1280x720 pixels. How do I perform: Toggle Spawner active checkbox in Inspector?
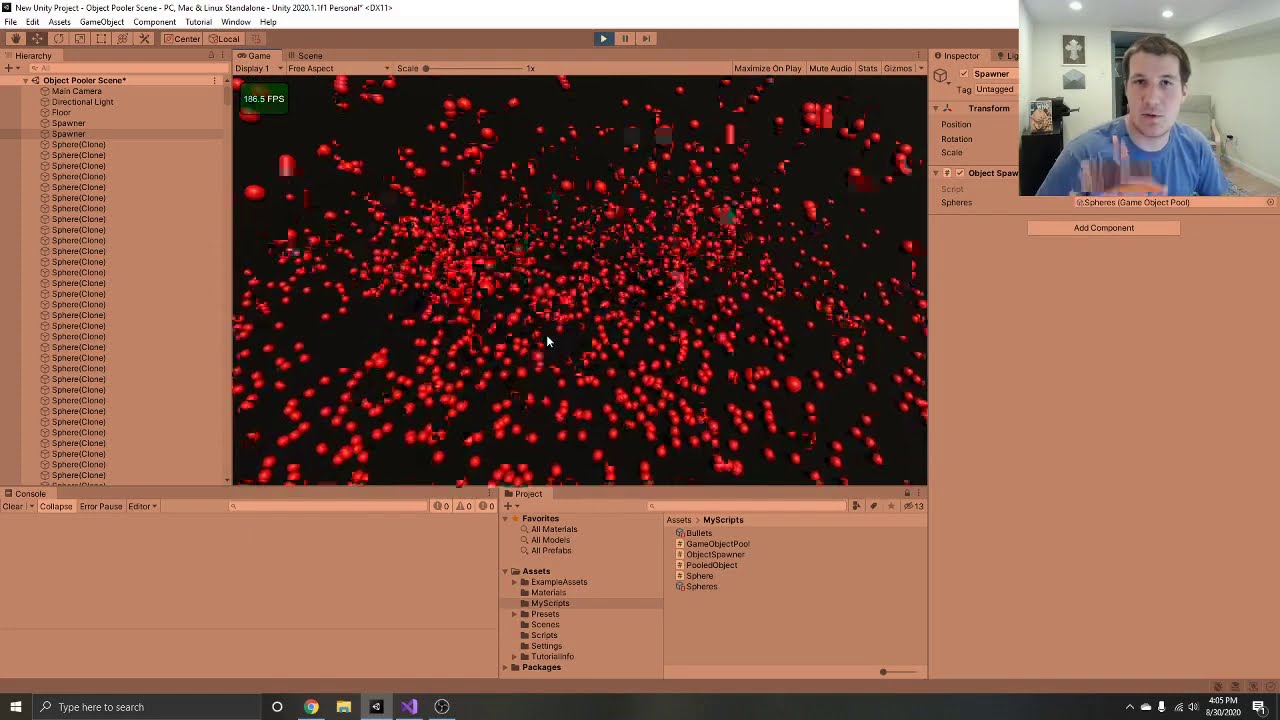click(964, 74)
